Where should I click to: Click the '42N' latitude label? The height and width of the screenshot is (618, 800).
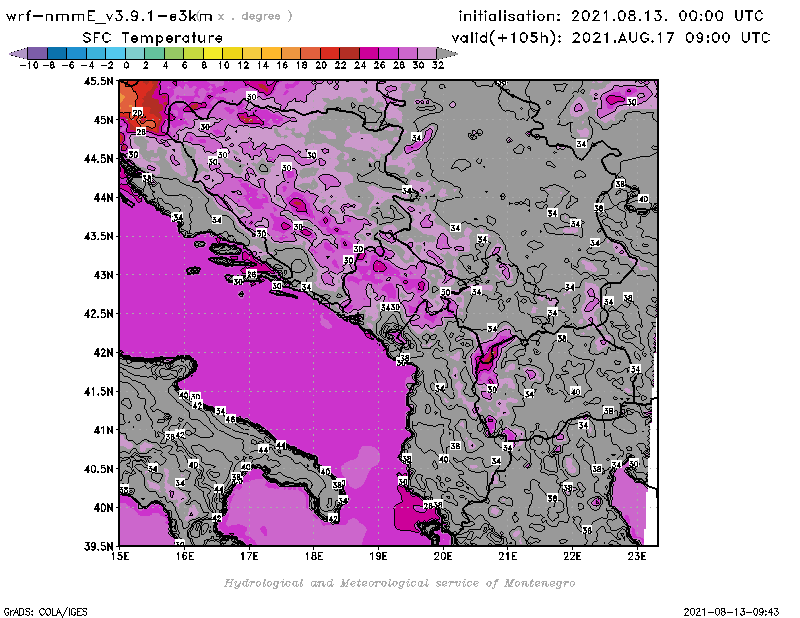(103, 353)
